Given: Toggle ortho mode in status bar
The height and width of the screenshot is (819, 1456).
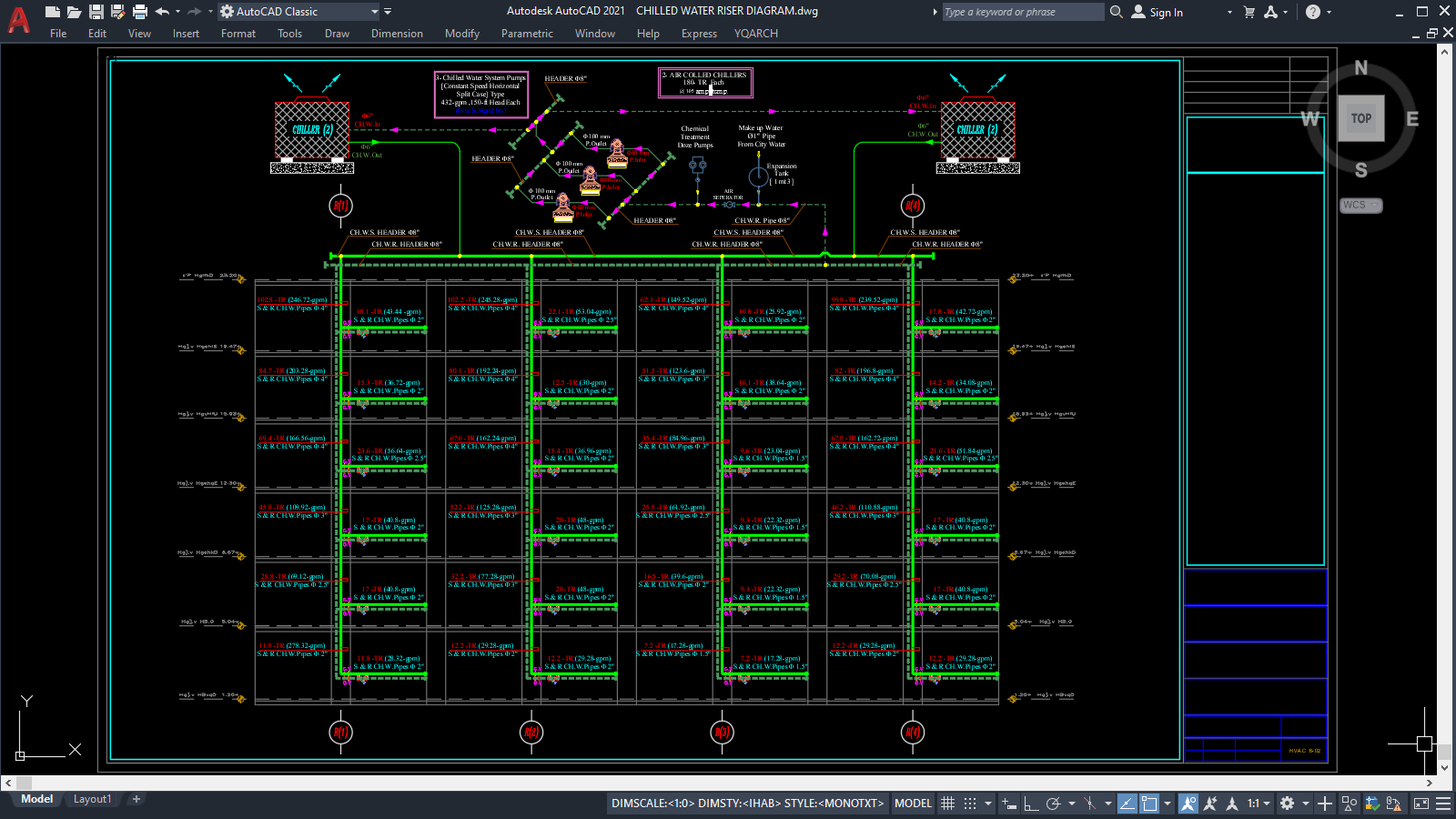Looking at the screenshot, I should pos(1031,804).
